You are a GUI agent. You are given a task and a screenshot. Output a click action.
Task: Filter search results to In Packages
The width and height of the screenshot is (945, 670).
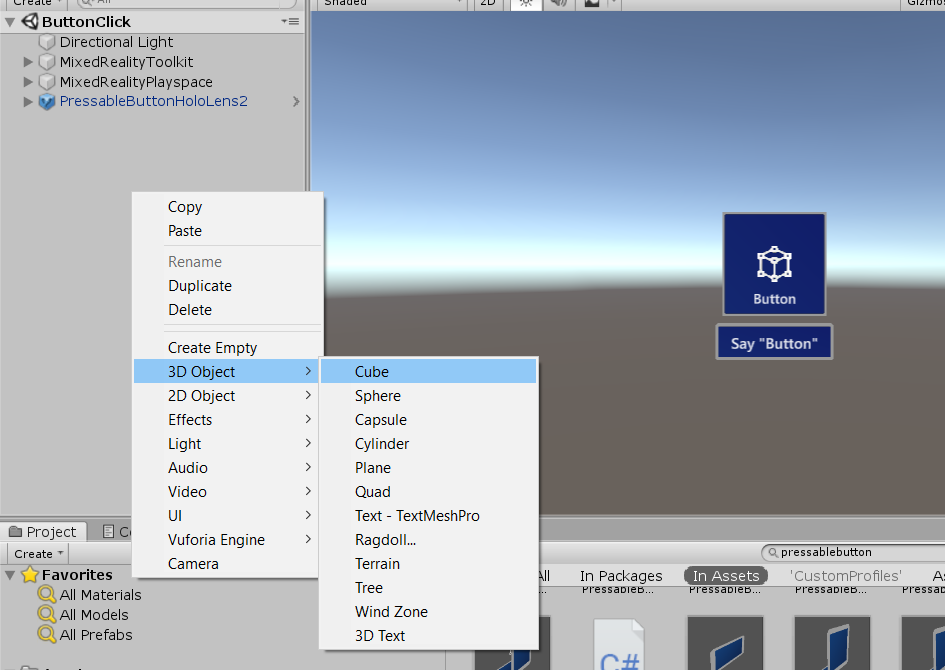pyautogui.click(x=620, y=576)
